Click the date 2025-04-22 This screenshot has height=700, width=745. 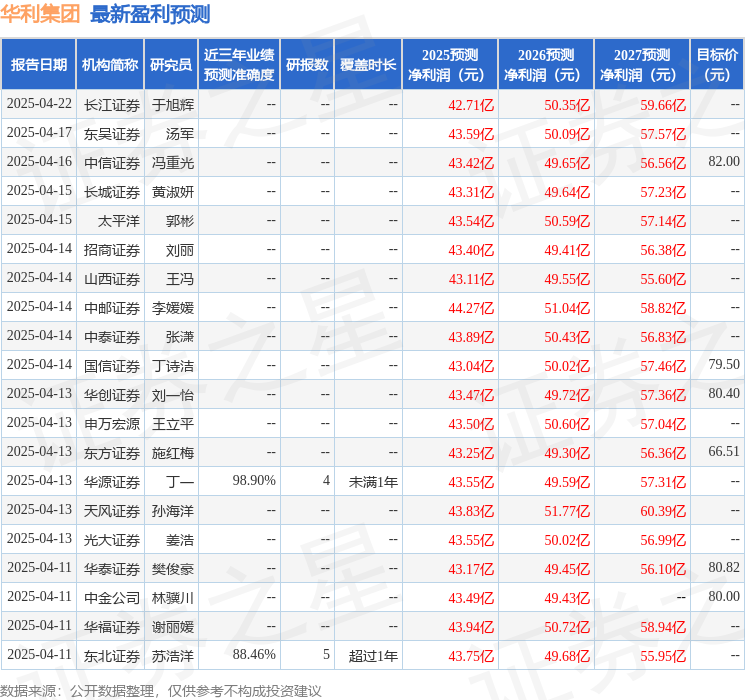(x=39, y=104)
